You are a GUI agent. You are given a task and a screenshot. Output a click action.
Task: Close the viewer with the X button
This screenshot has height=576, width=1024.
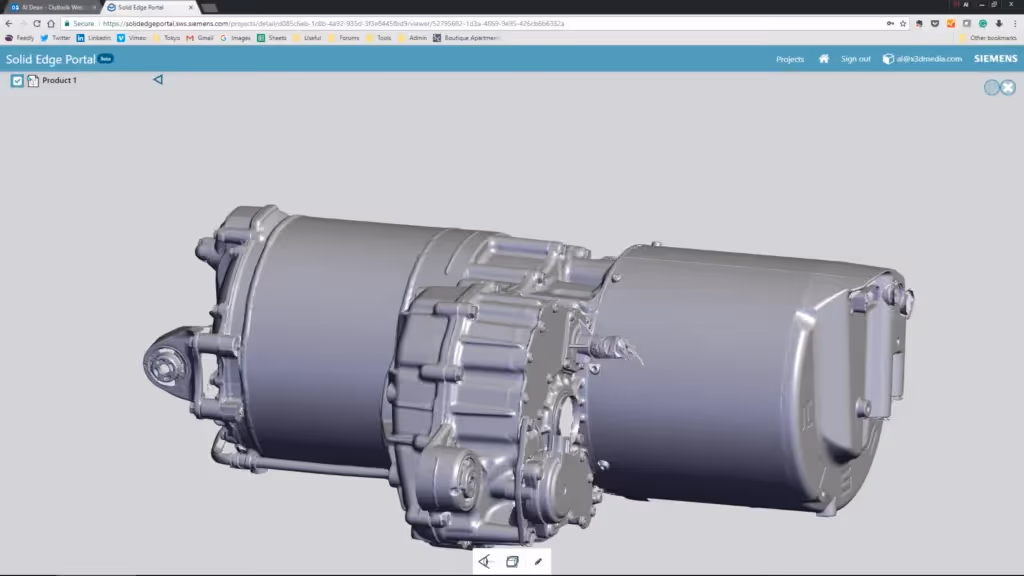tap(1008, 87)
